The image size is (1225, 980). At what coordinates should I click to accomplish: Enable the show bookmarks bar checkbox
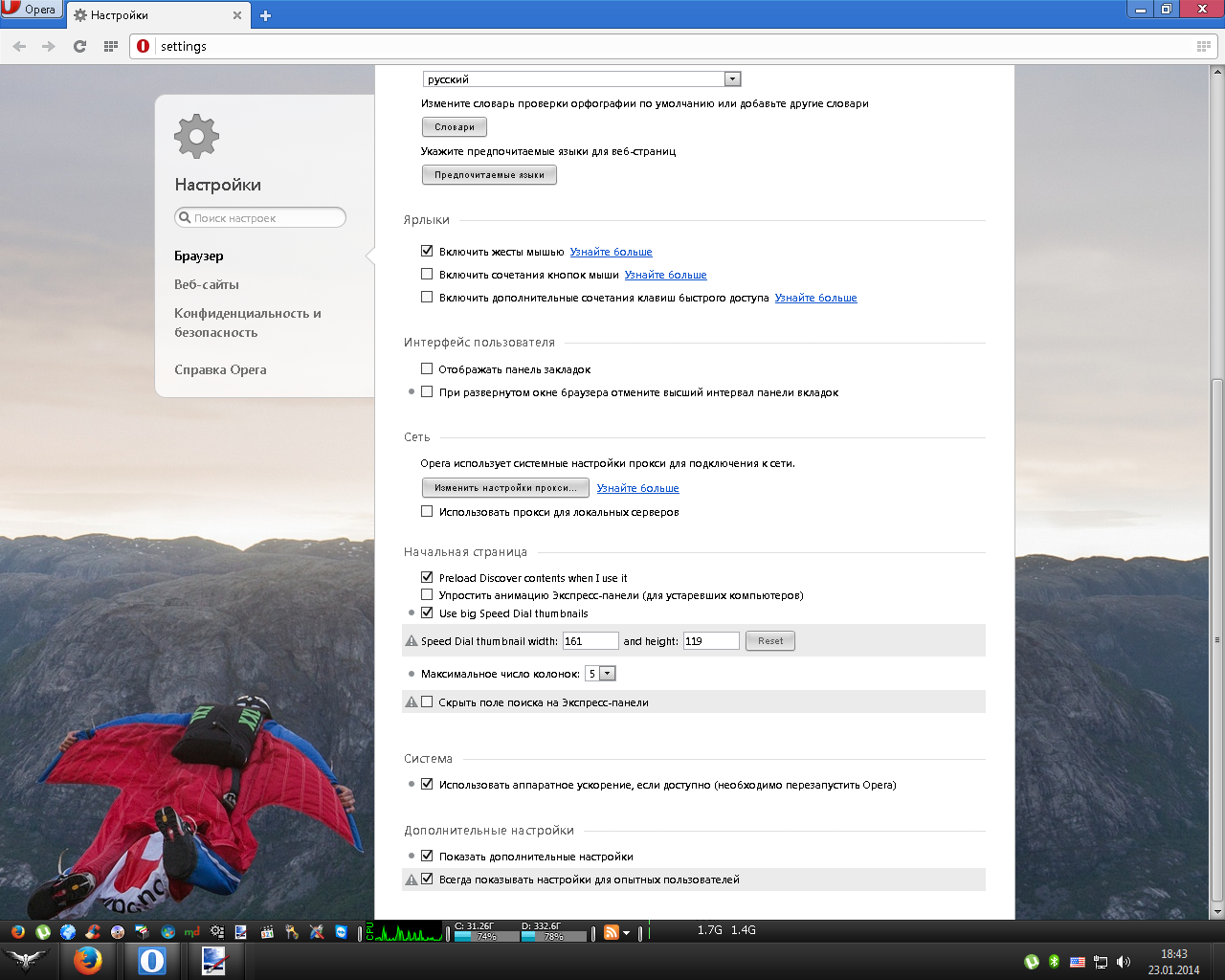pyautogui.click(x=427, y=368)
